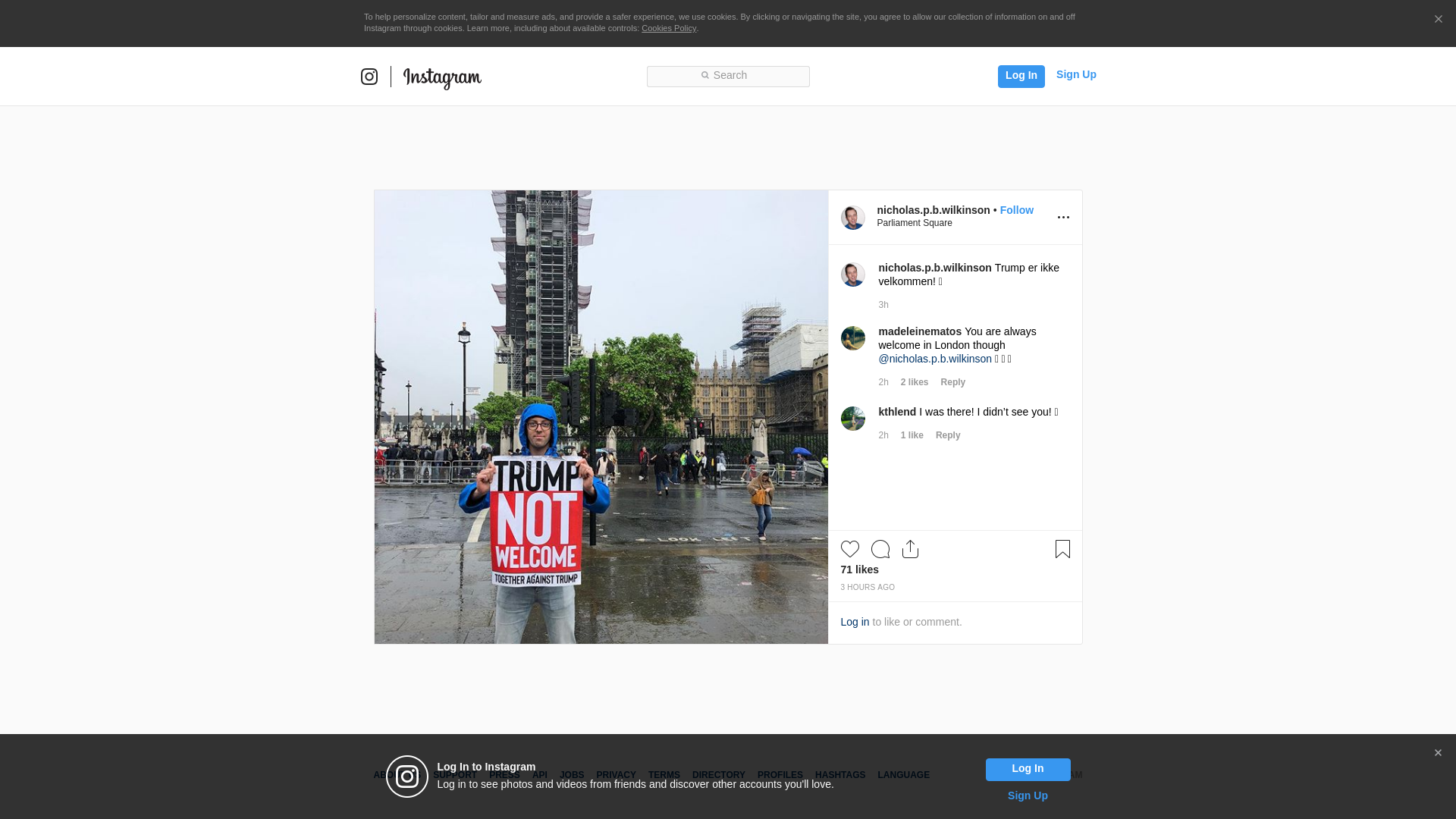Click the Instagram camera glyph logo
Screen dimensions: 1456x819
[x=369, y=77]
